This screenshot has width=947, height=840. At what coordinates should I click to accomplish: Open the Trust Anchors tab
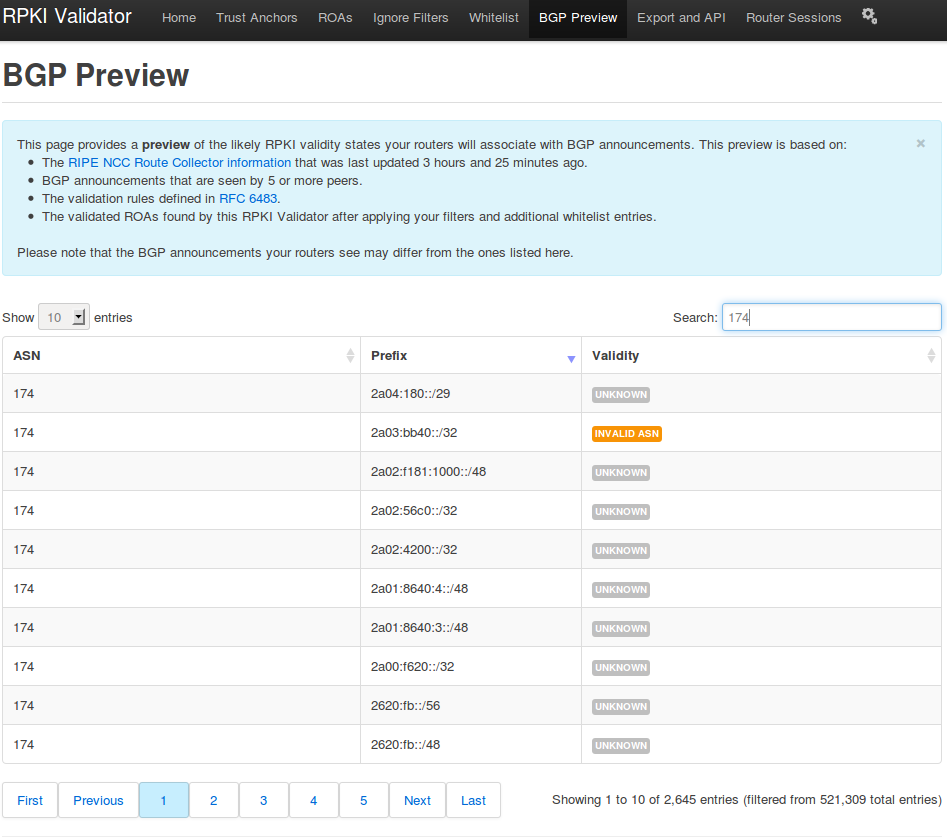click(257, 18)
